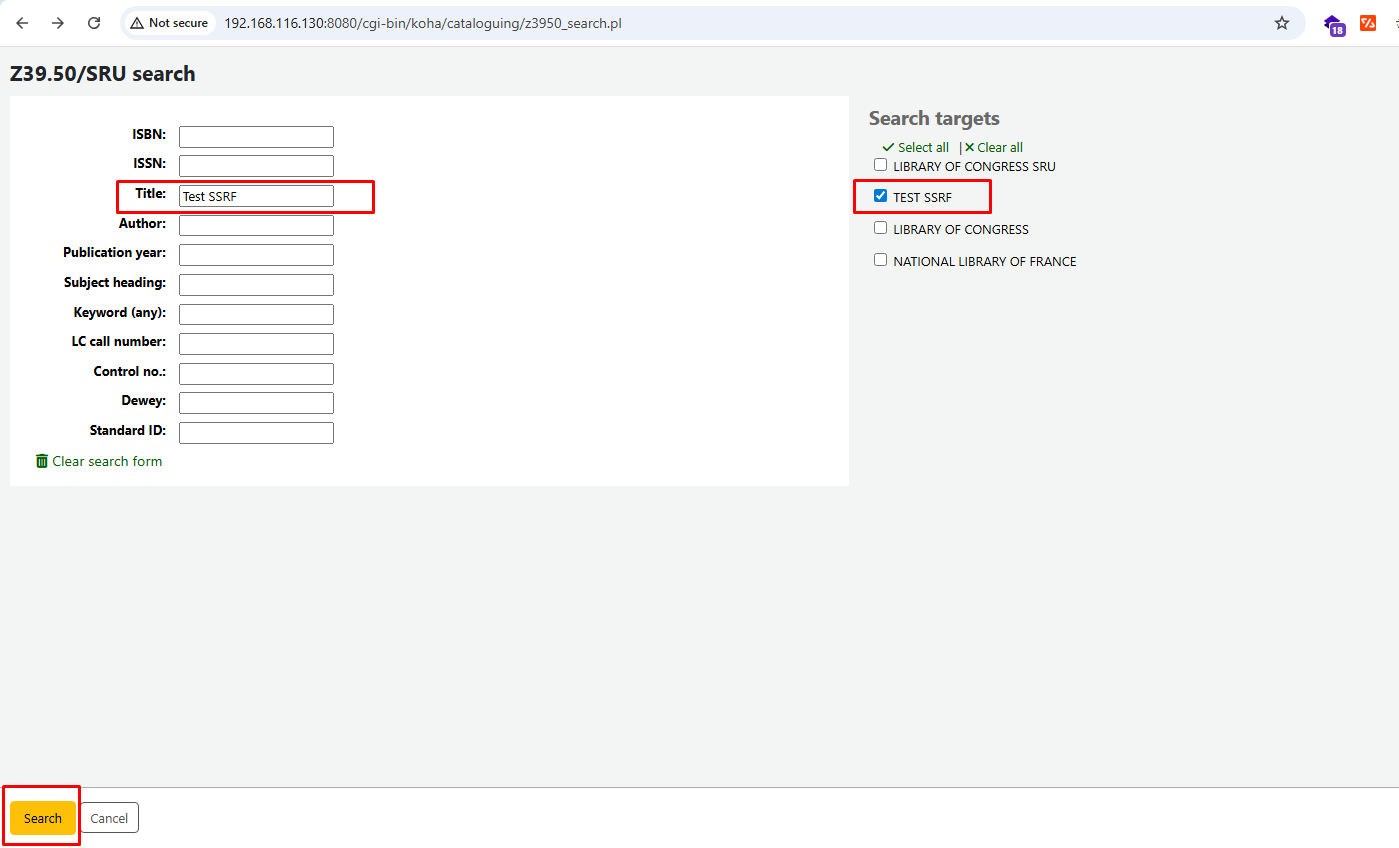Click trash icon to clear search form
The height and width of the screenshot is (848, 1399).
[42, 461]
